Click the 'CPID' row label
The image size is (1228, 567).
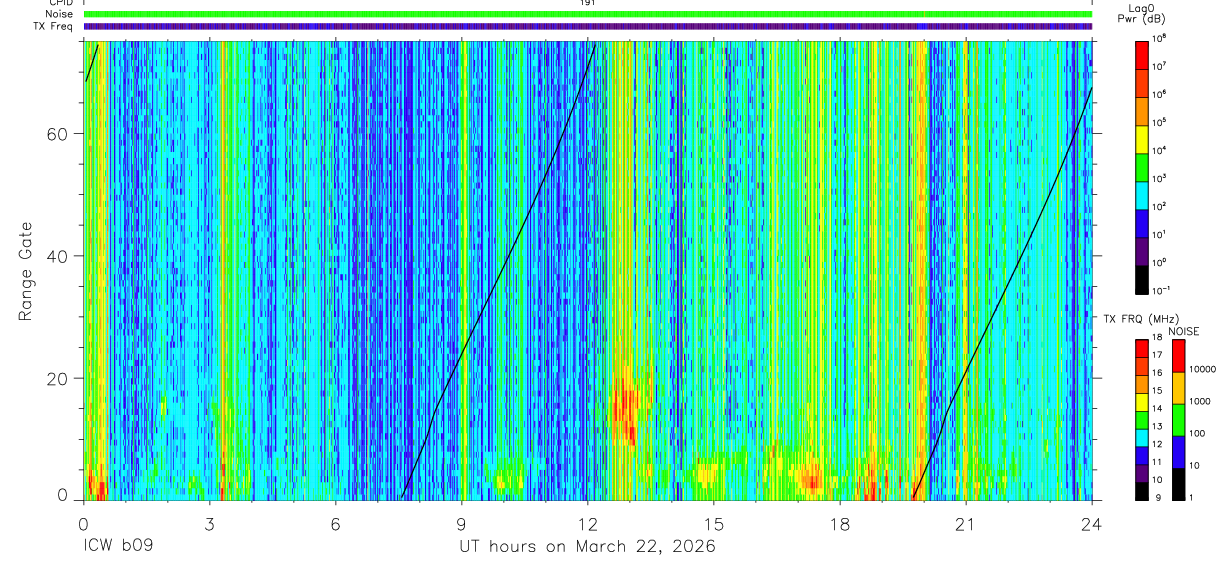[x=60, y=3]
